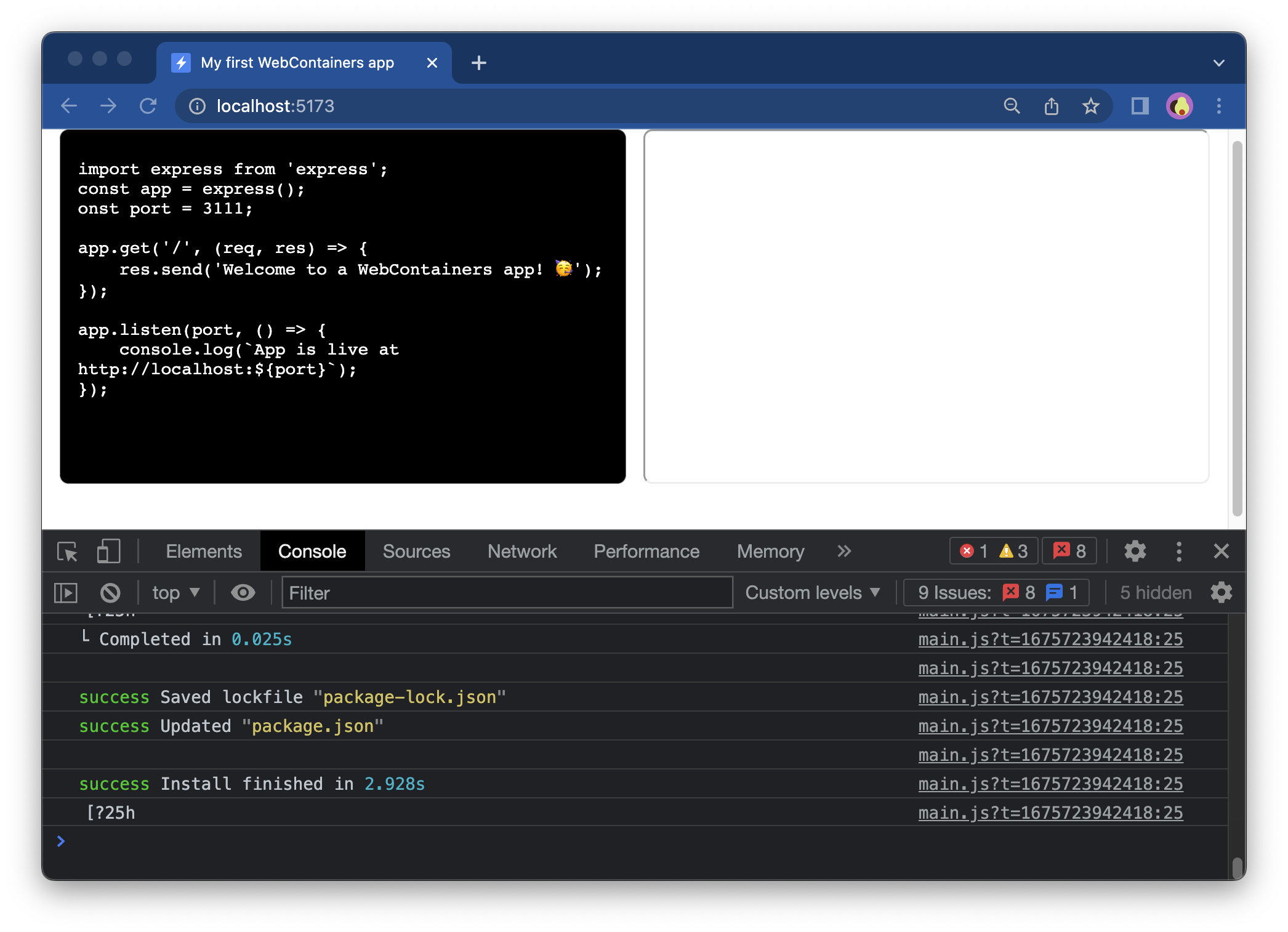This screenshot has height=932, width=1288.
Task: Click the device toolbar toggle icon
Action: [107, 550]
